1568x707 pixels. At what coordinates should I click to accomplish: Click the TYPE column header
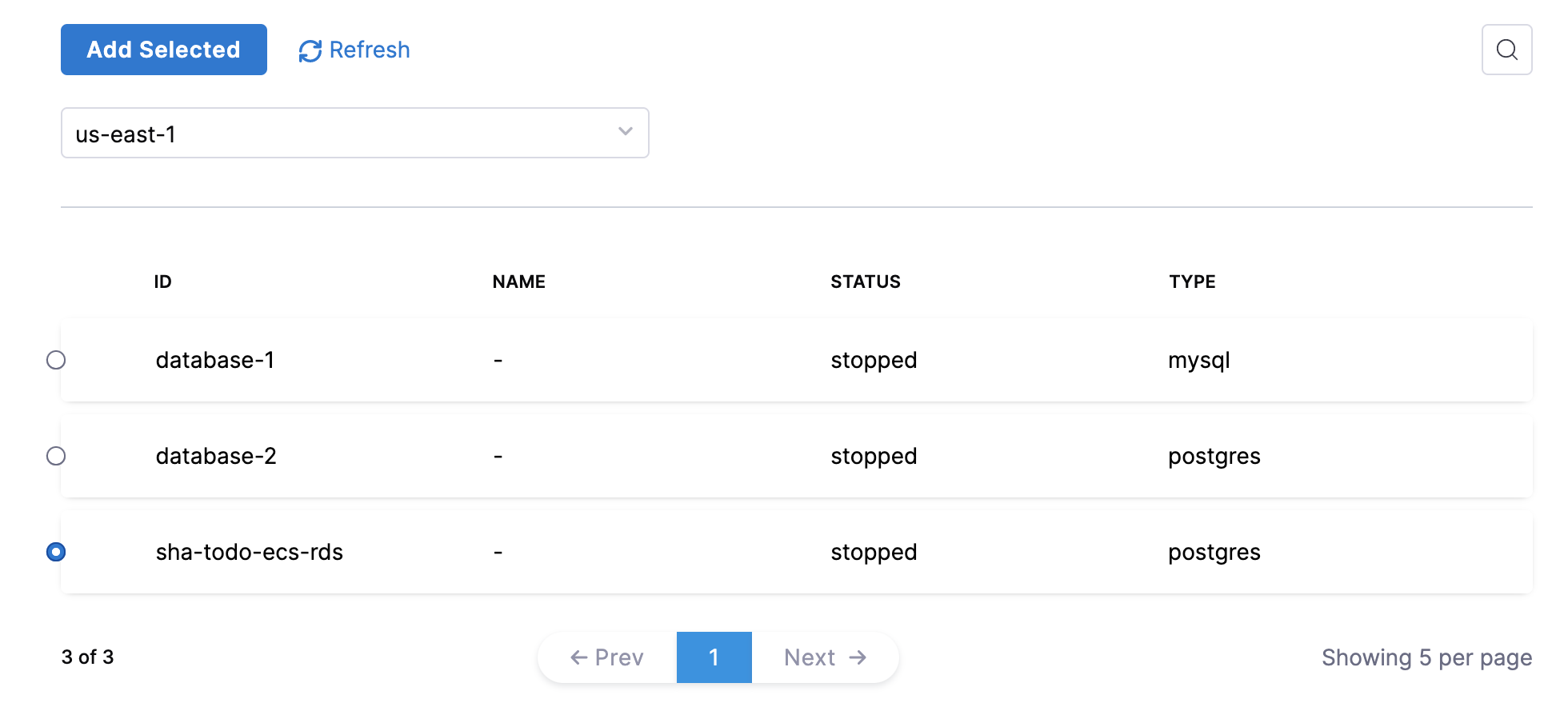[x=1192, y=282]
